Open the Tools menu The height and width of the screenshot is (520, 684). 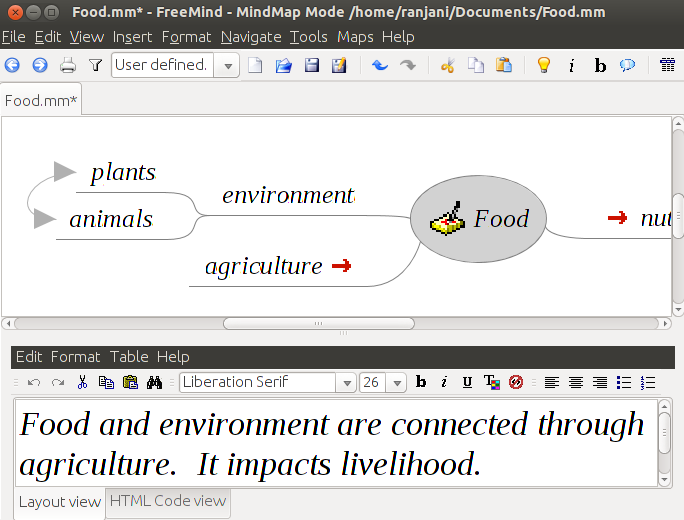click(x=309, y=37)
